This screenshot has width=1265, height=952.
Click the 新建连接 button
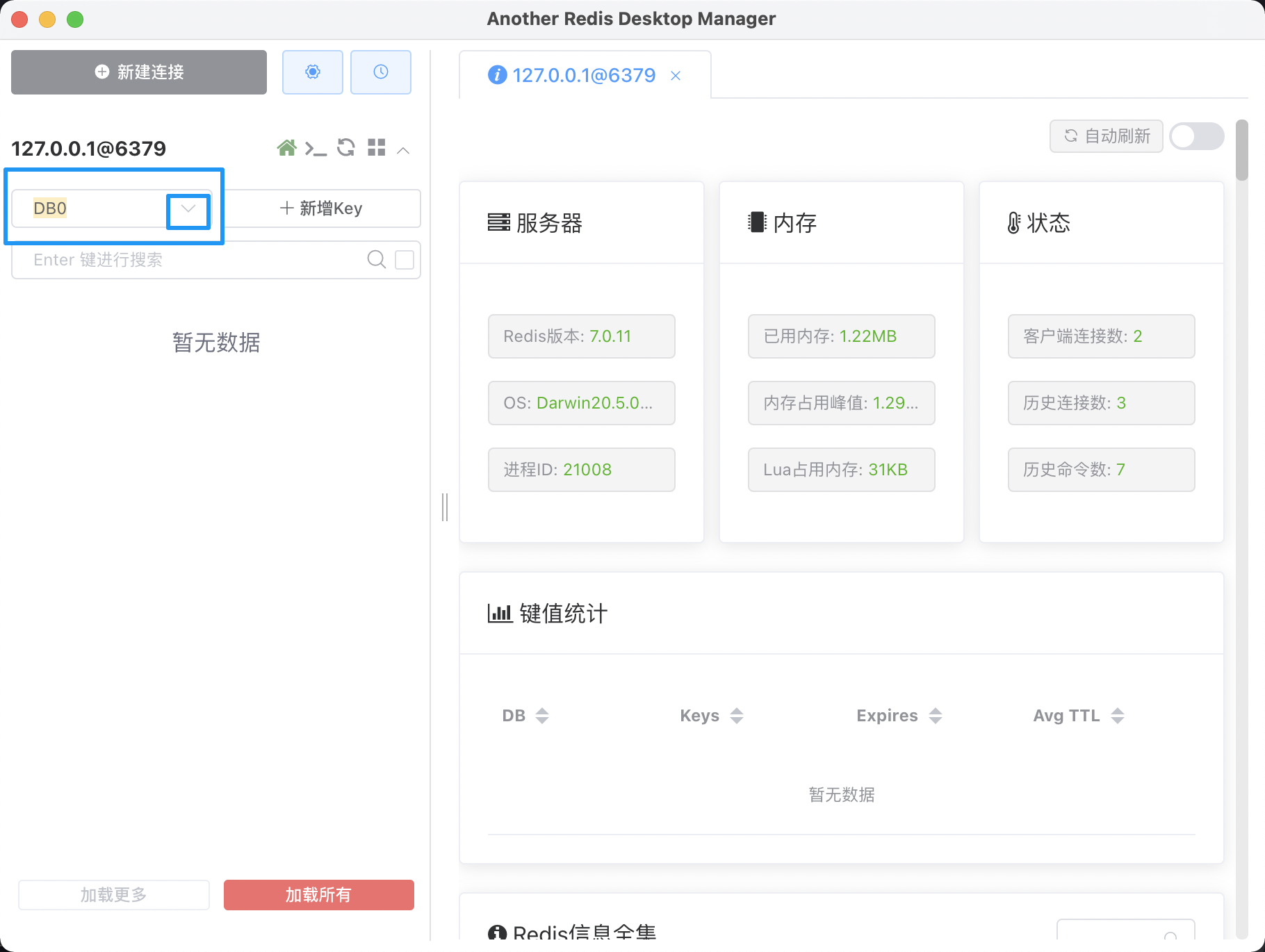[139, 72]
